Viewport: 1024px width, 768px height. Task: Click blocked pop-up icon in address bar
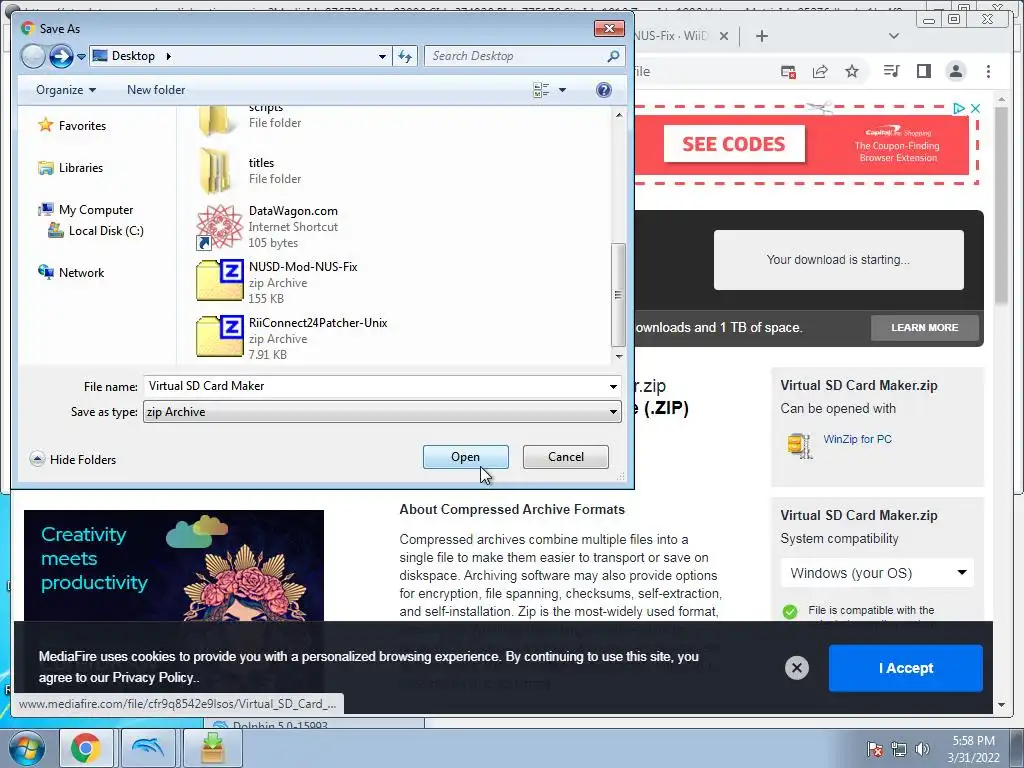[x=788, y=71]
